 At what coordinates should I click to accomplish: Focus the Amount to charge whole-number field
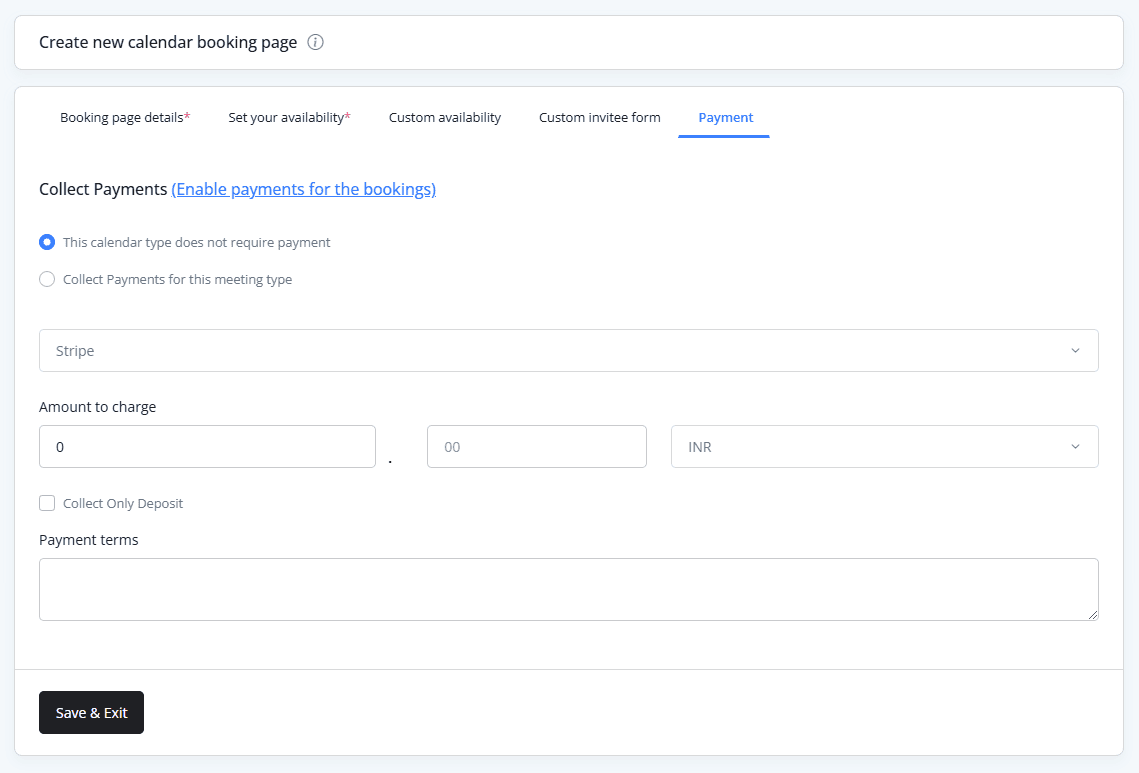tap(207, 447)
